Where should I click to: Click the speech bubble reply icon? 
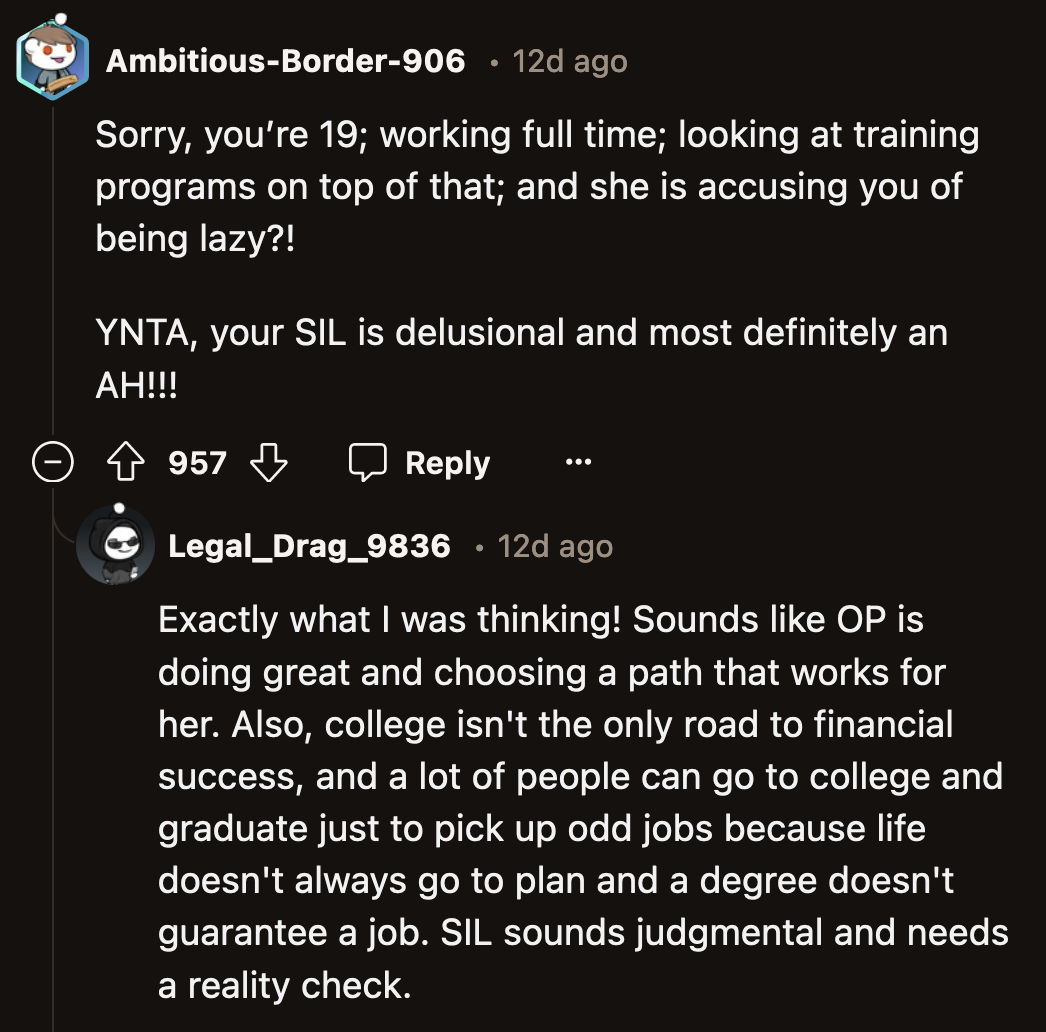[x=368, y=463]
